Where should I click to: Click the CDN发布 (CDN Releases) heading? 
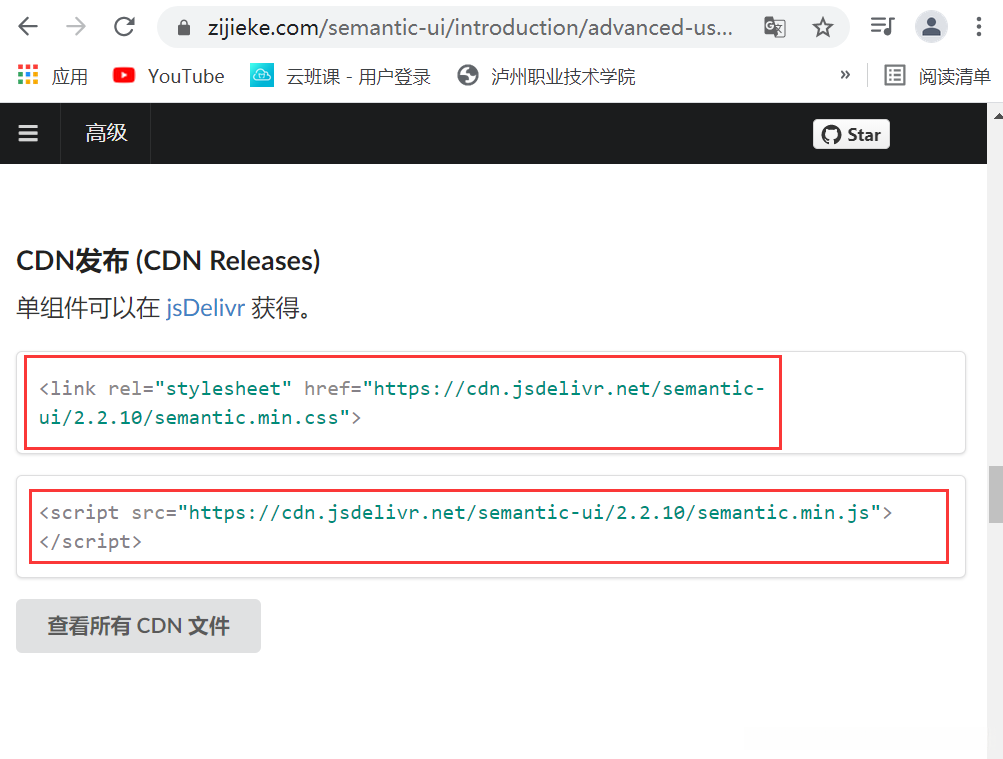[x=168, y=261]
